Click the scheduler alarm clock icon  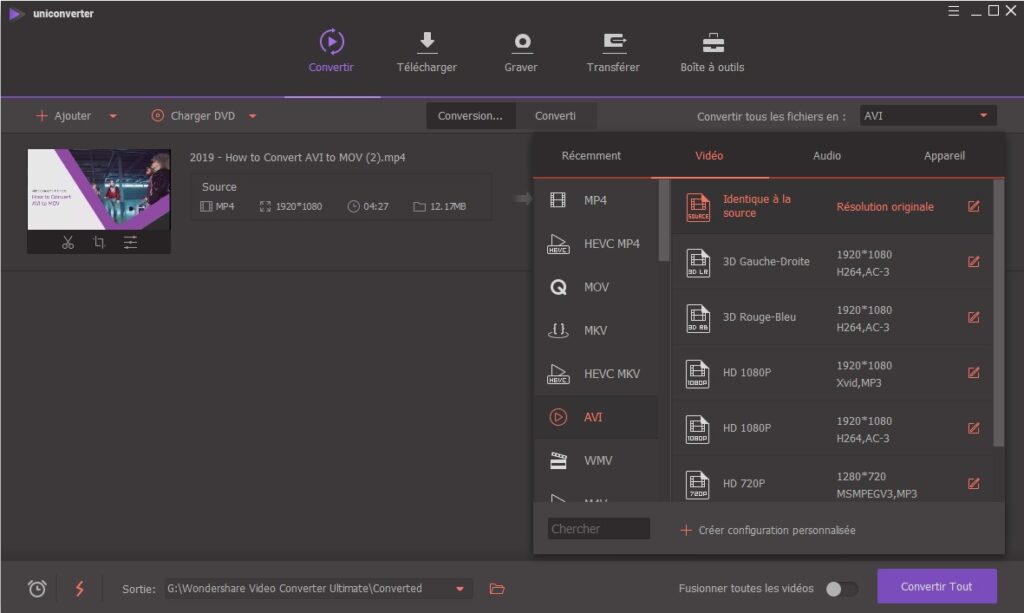click(x=37, y=589)
